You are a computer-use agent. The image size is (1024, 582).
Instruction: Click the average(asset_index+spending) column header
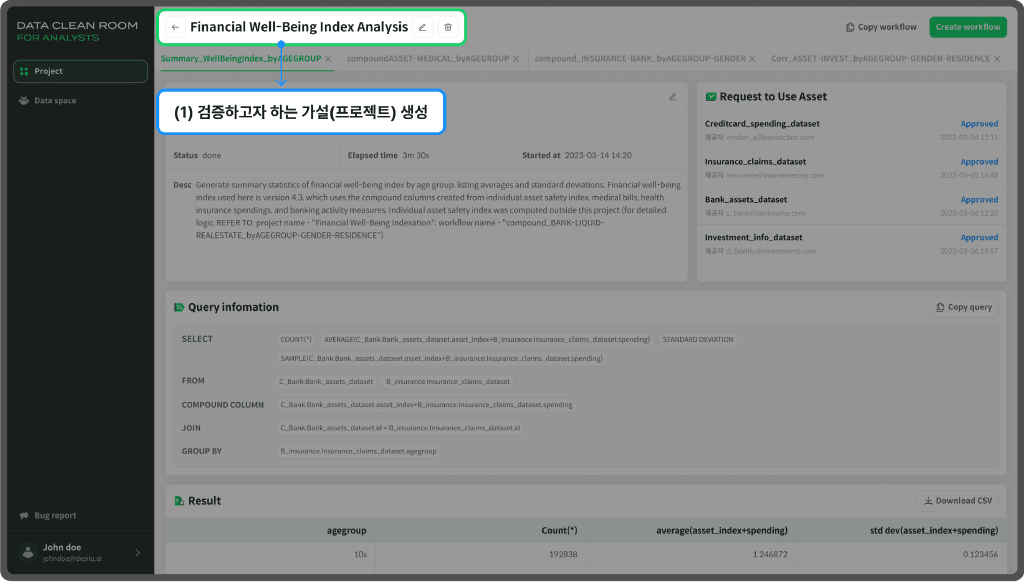pos(722,531)
